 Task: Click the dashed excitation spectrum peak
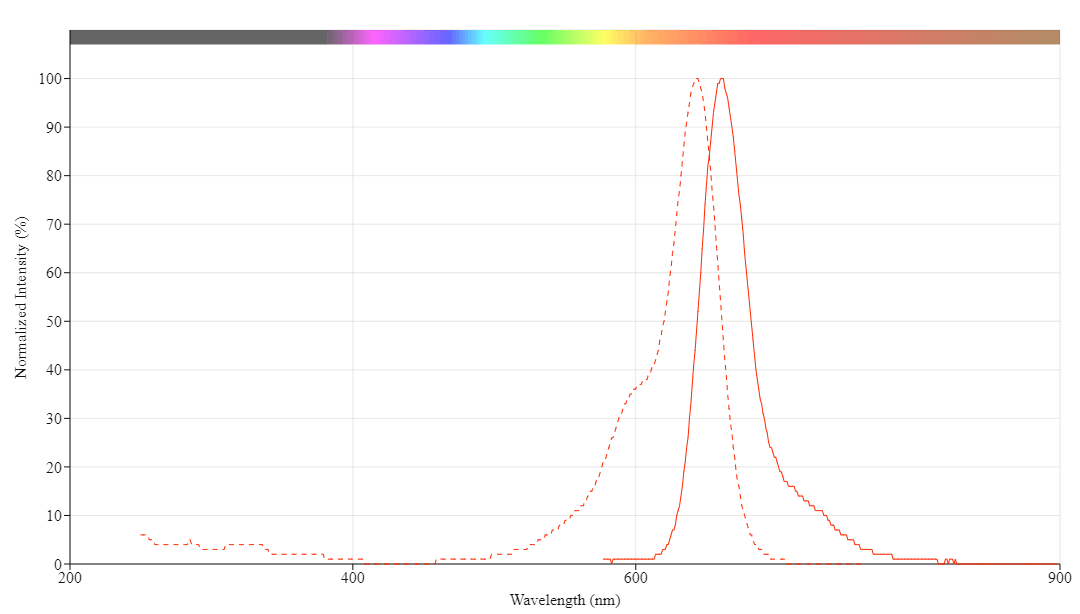(697, 80)
